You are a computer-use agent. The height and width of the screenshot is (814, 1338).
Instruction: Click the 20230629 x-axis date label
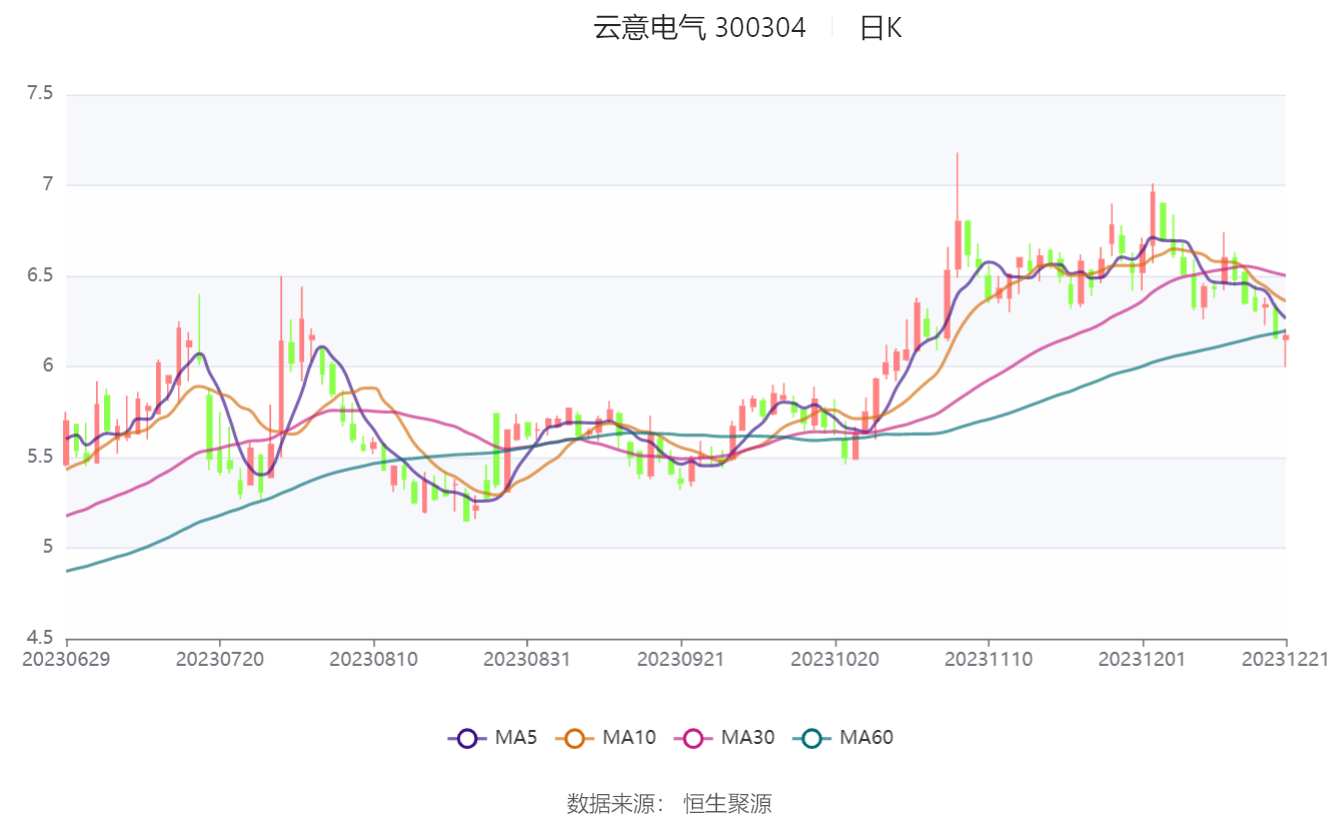[x=66, y=661]
